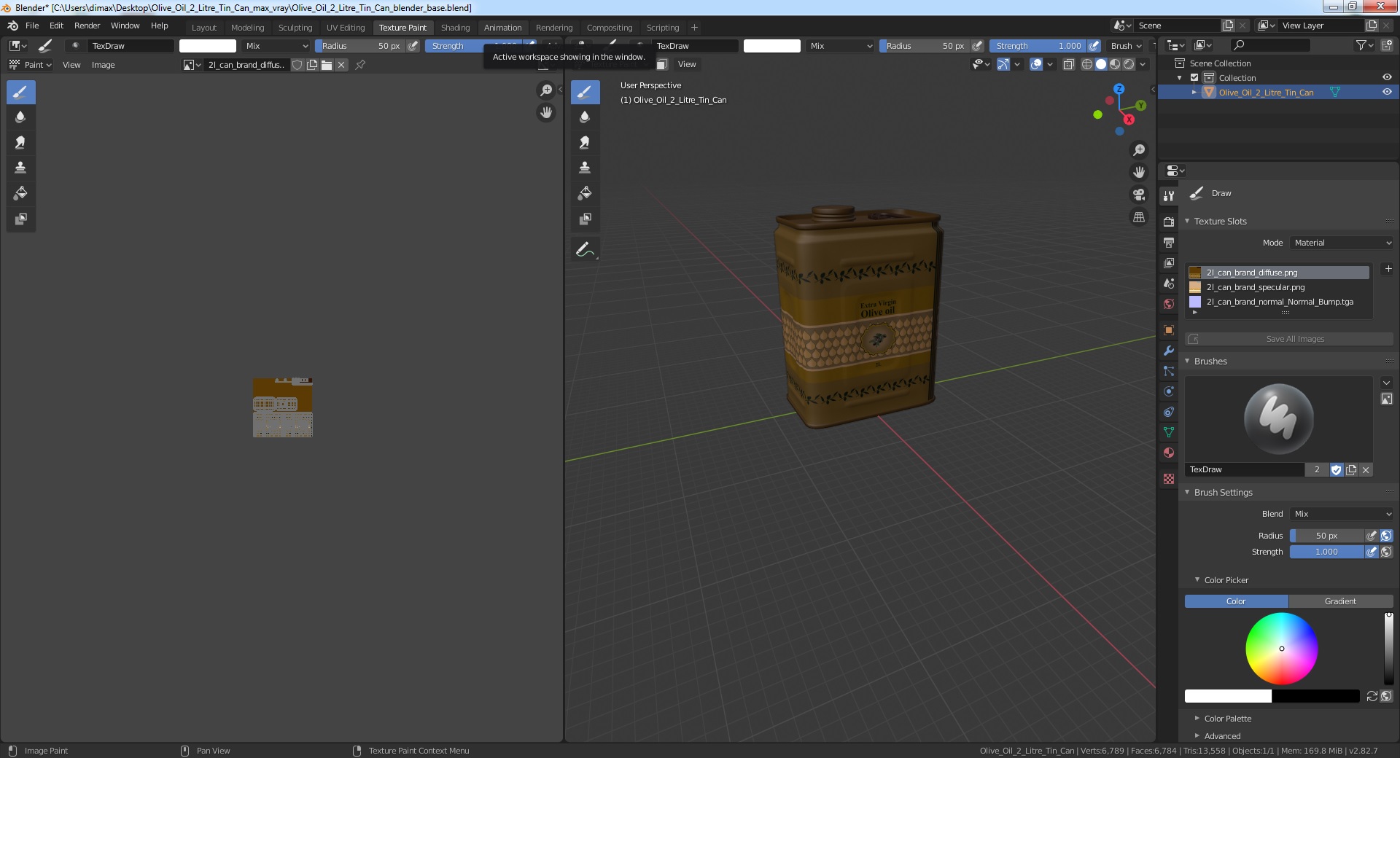
Task: Collapse the Brushes panel
Action: tap(1187, 362)
